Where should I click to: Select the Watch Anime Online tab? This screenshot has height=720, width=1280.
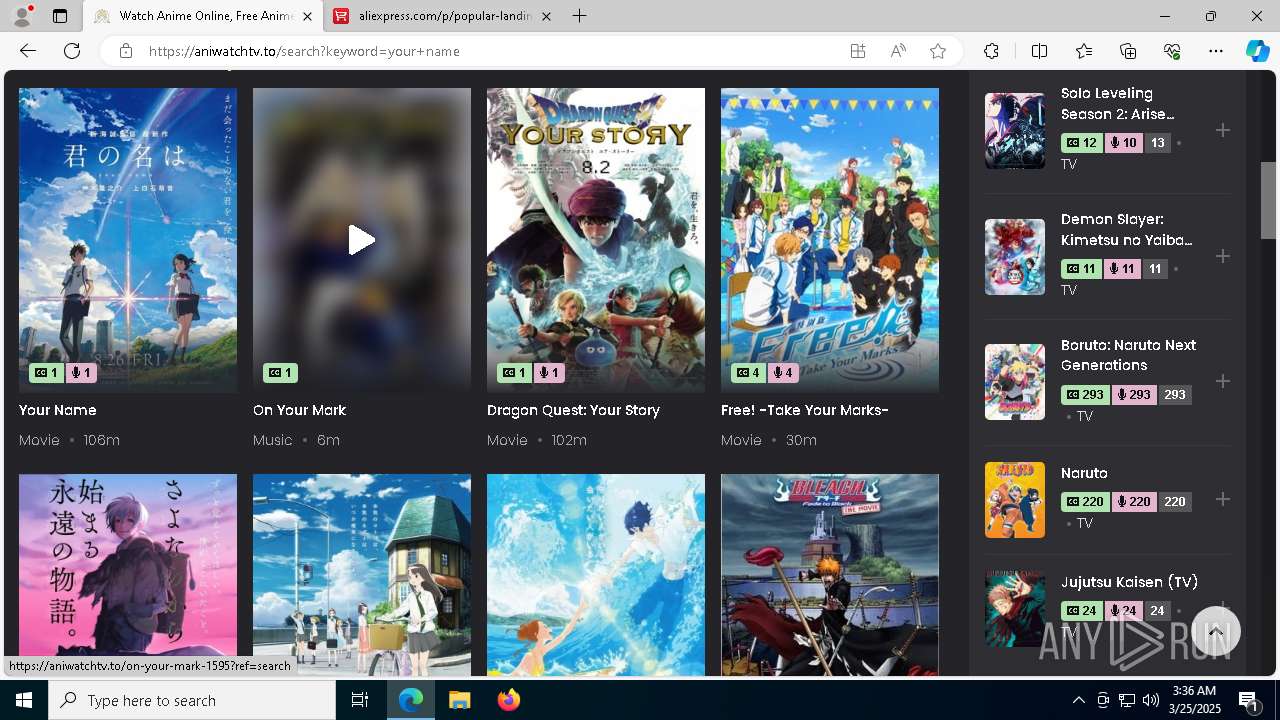pos(203,16)
